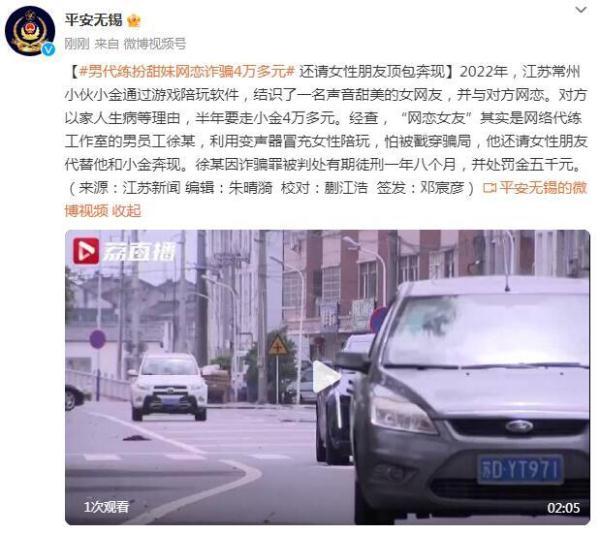This screenshot has width=600, height=534.
Task: Play the video using center play button
Action: 326,377
